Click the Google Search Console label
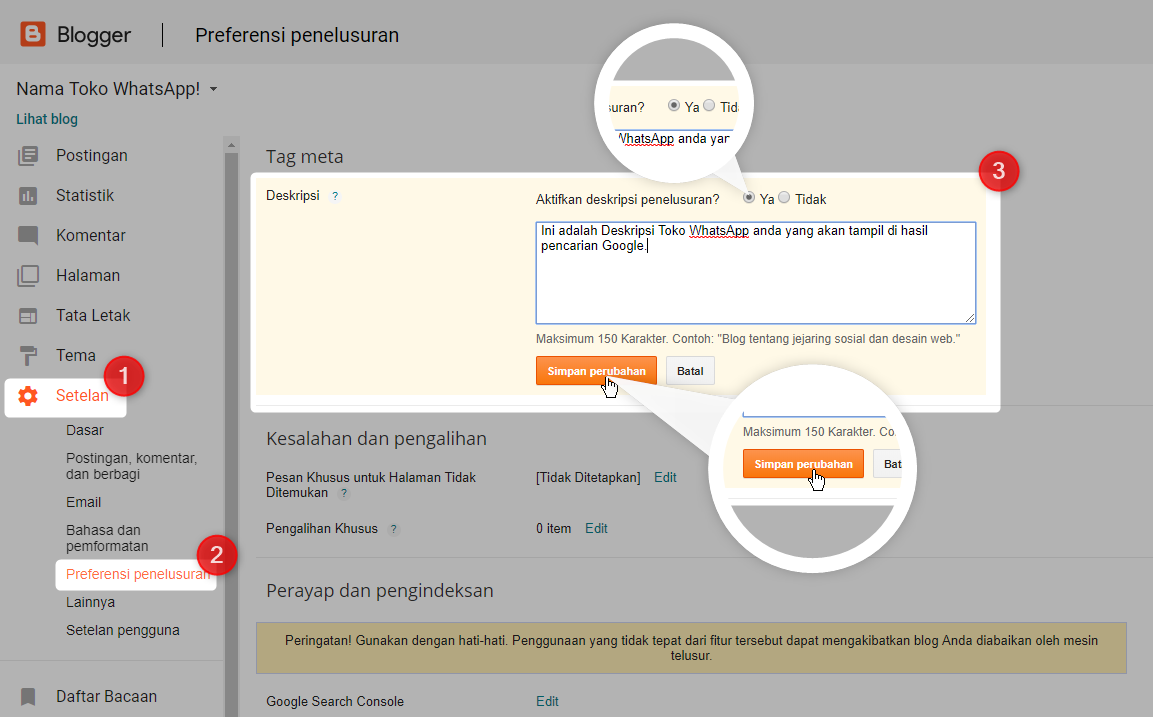The width and height of the screenshot is (1153, 717). click(x=335, y=702)
